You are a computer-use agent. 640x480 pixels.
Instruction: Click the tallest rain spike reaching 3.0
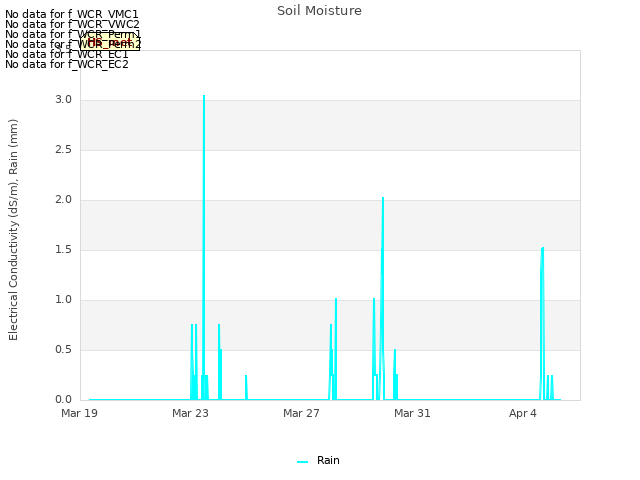(x=204, y=245)
